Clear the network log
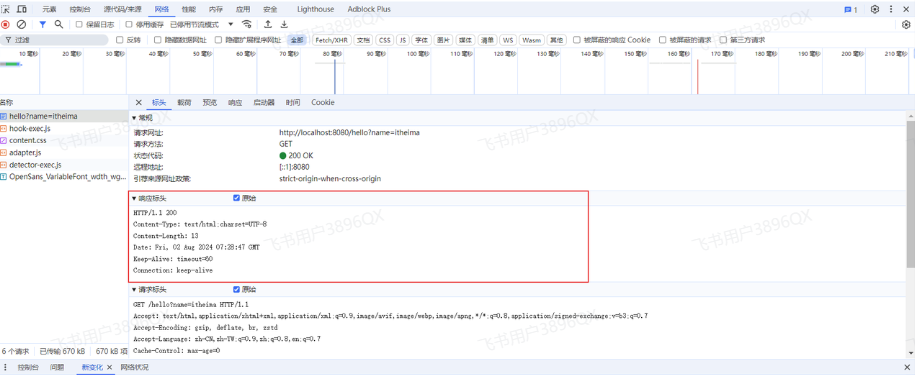Screen dimensions: 915x375 [21, 24]
